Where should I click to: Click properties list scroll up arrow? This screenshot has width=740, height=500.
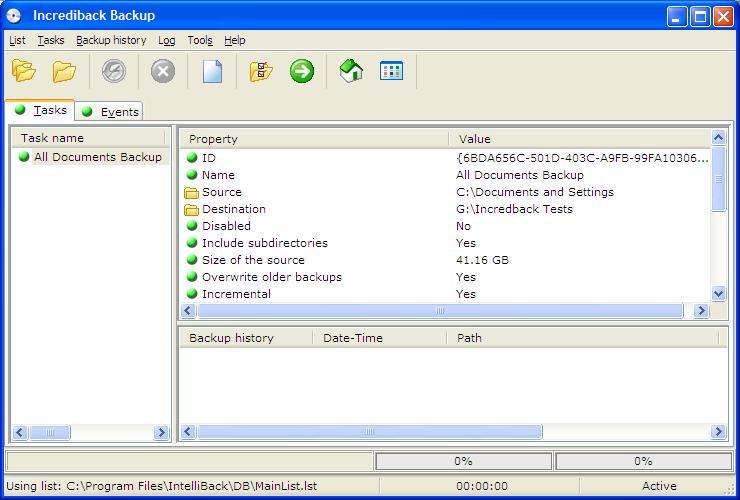(x=718, y=138)
